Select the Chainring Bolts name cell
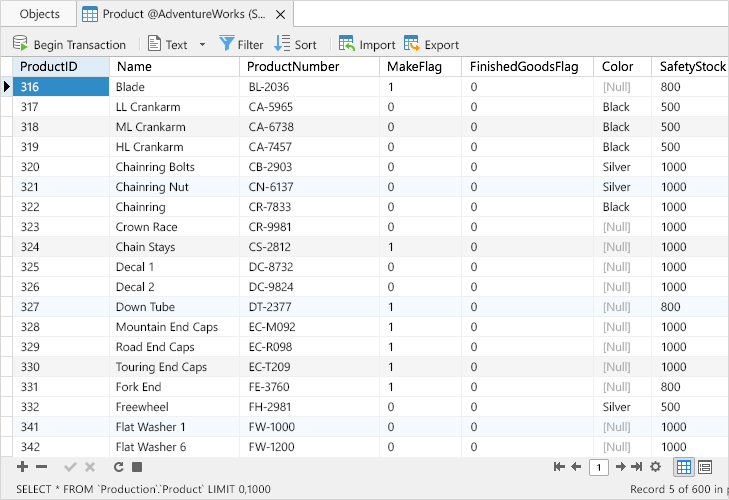 pos(174,167)
